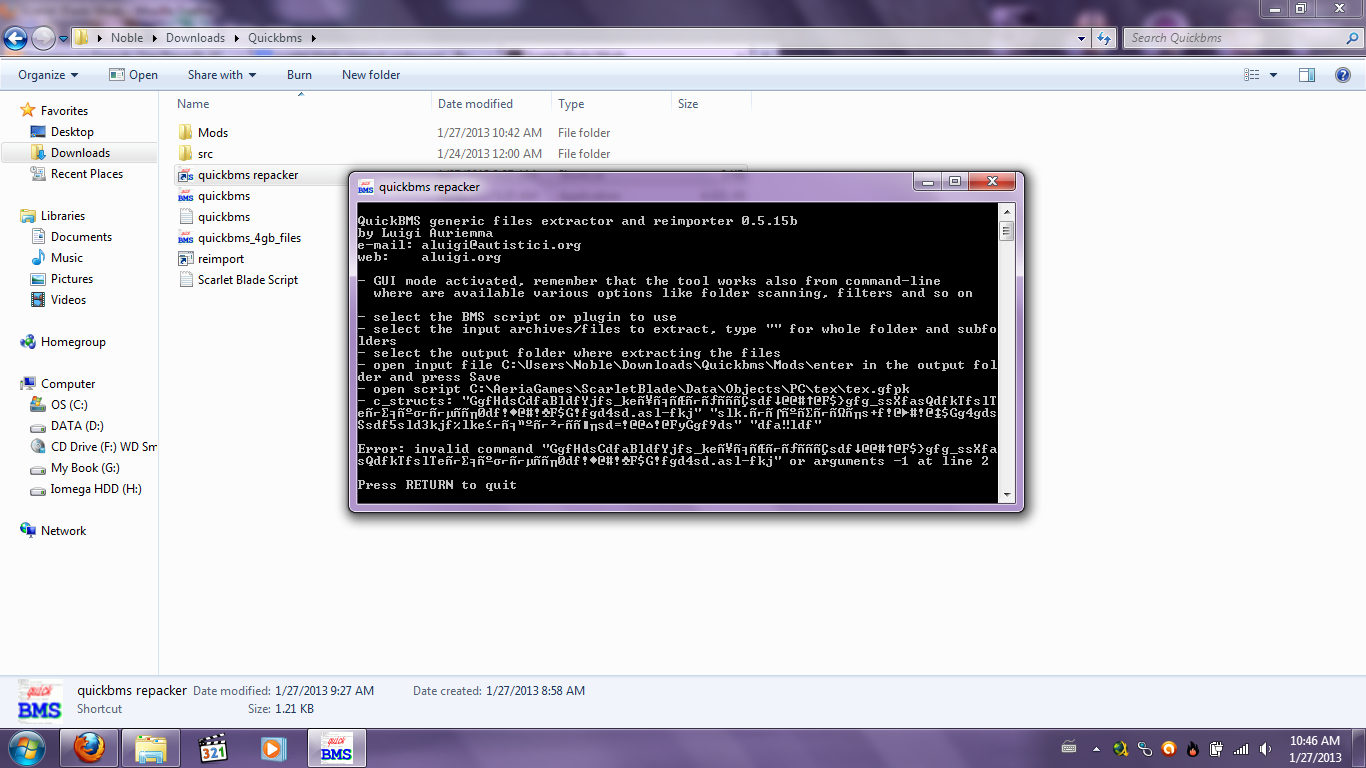Select the quickbms_4gb_files item
This screenshot has width=1366, height=768.
point(248,238)
